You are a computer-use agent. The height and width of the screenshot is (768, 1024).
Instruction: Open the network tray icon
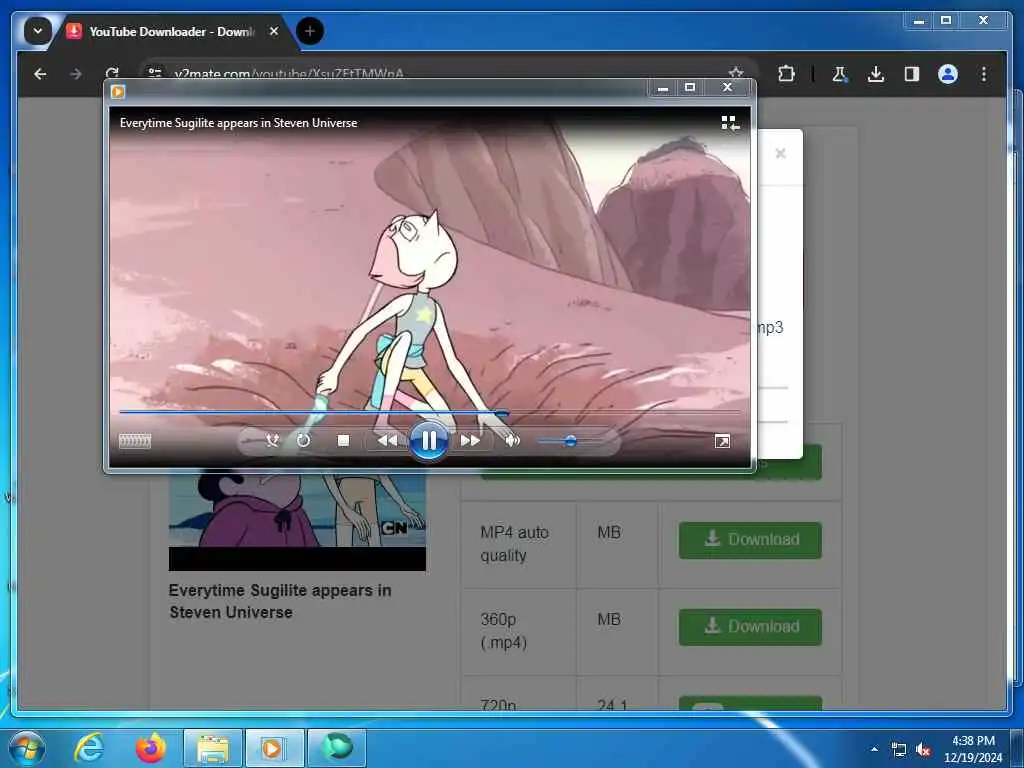pos(899,750)
